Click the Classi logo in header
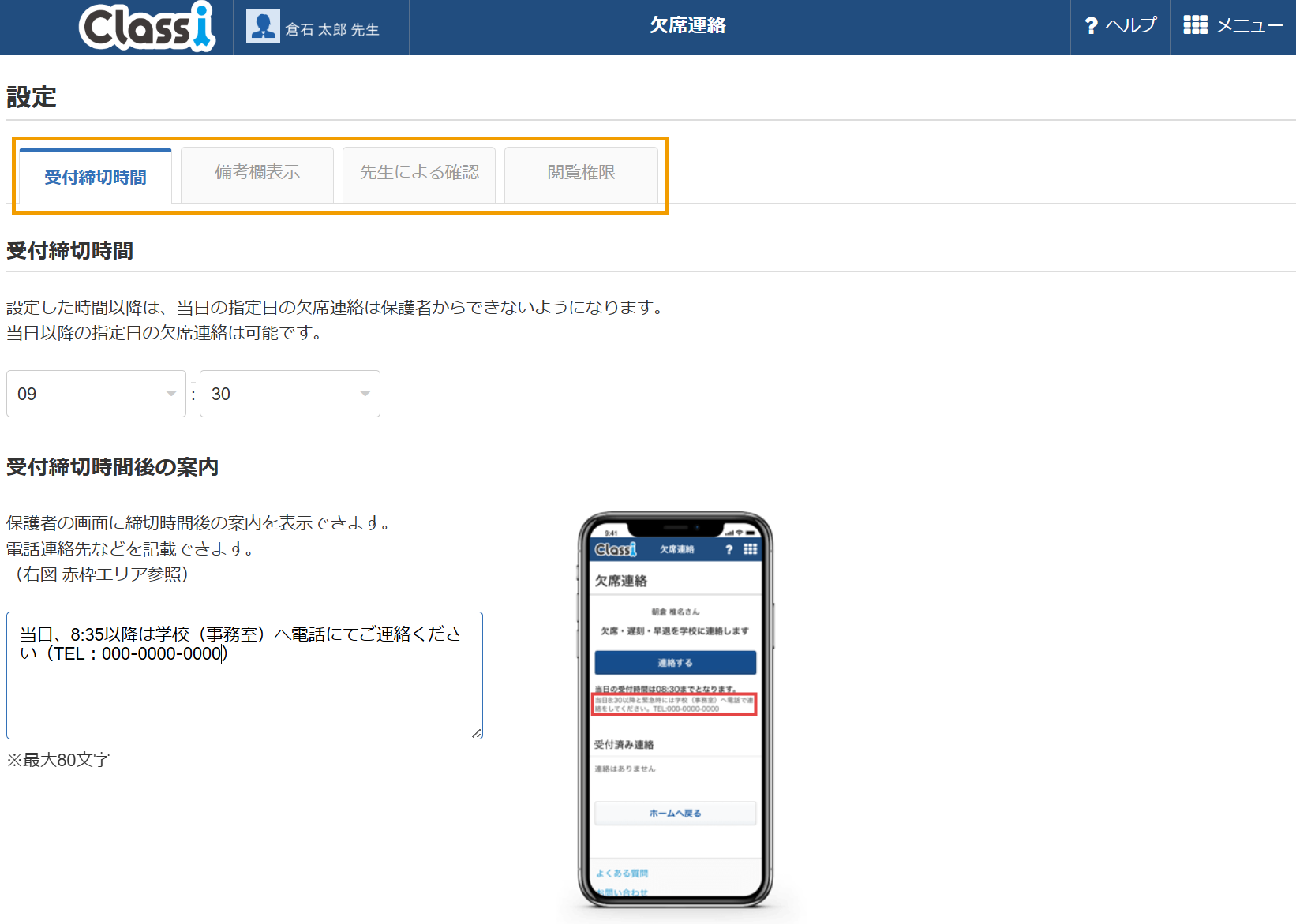This screenshot has width=1296, height=924. (x=147, y=27)
